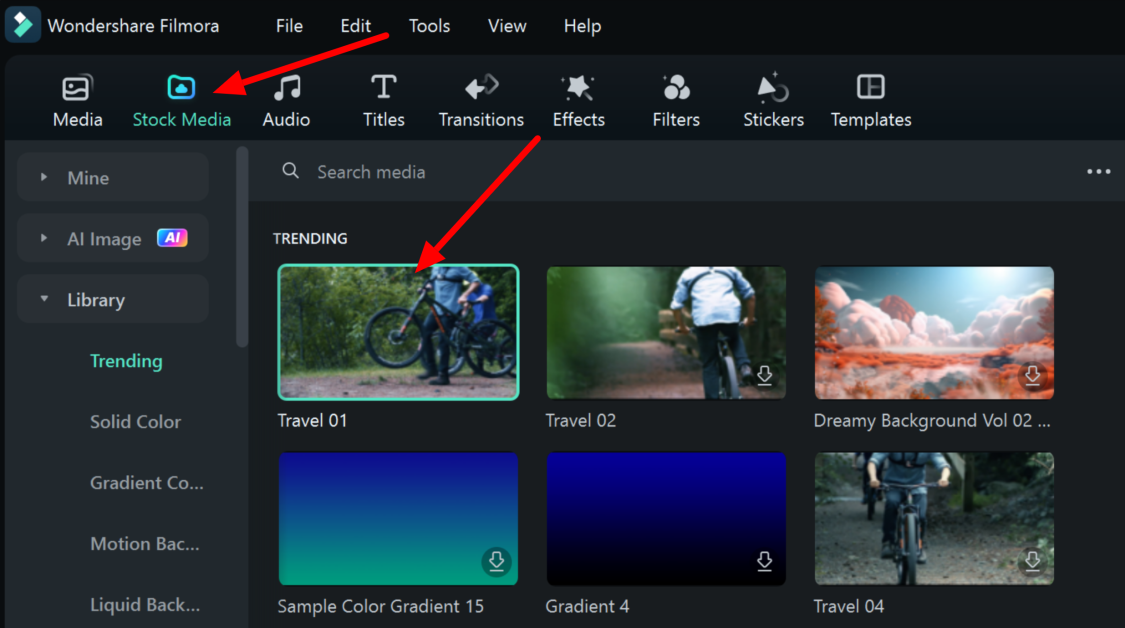Open the Tools menu
Screen dimensions: 1125x628
click(x=429, y=26)
